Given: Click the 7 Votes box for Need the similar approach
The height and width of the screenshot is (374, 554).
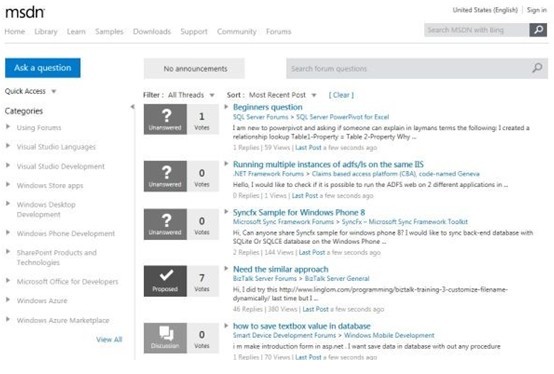Looking at the screenshot, I should point(202,281).
